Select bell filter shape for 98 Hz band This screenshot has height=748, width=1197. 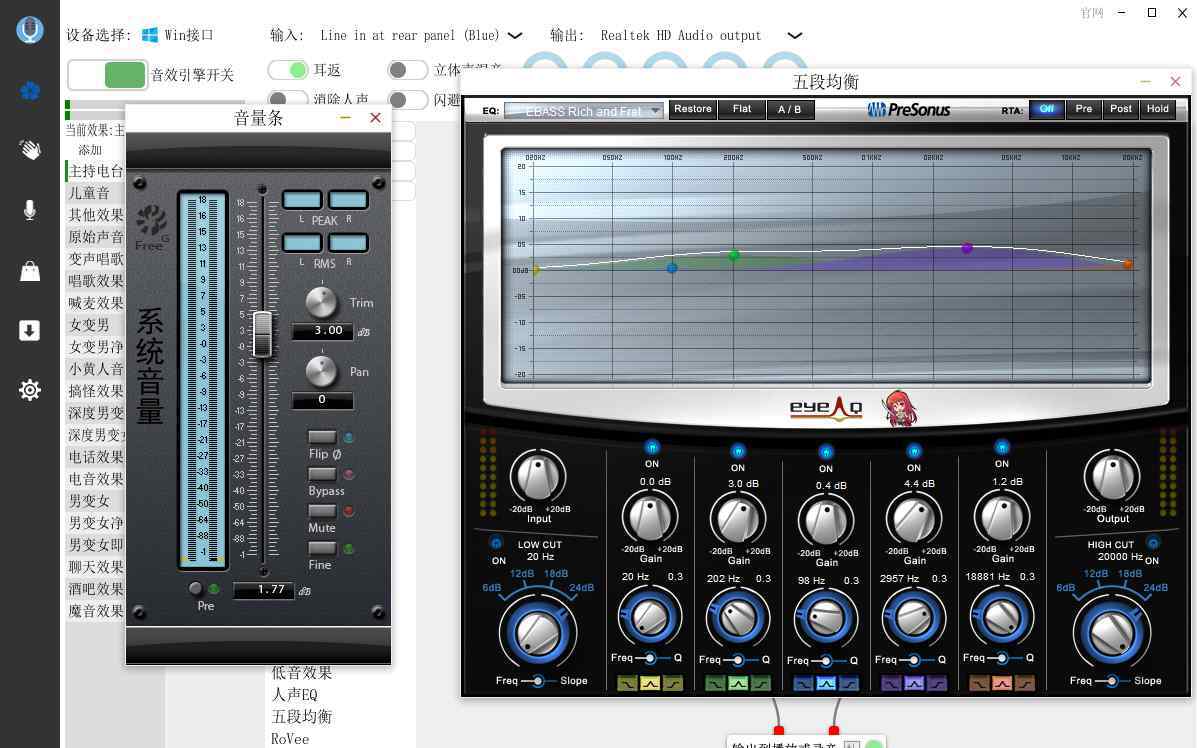[826, 683]
